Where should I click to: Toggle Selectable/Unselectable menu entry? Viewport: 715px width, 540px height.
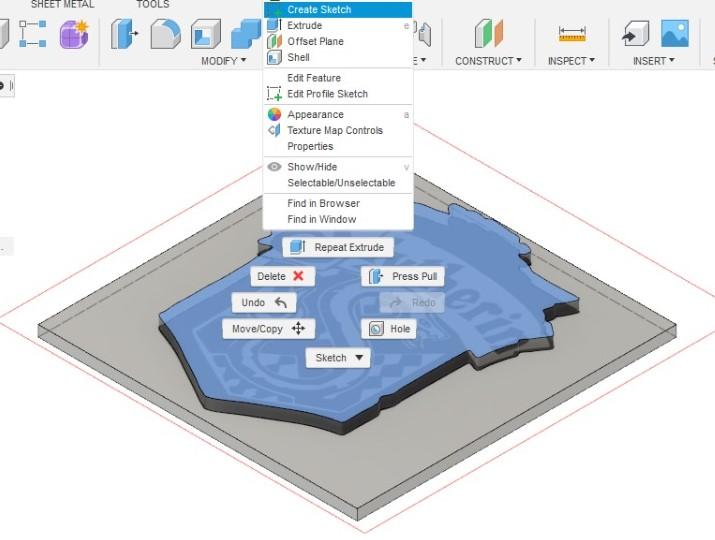pos(338,183)
